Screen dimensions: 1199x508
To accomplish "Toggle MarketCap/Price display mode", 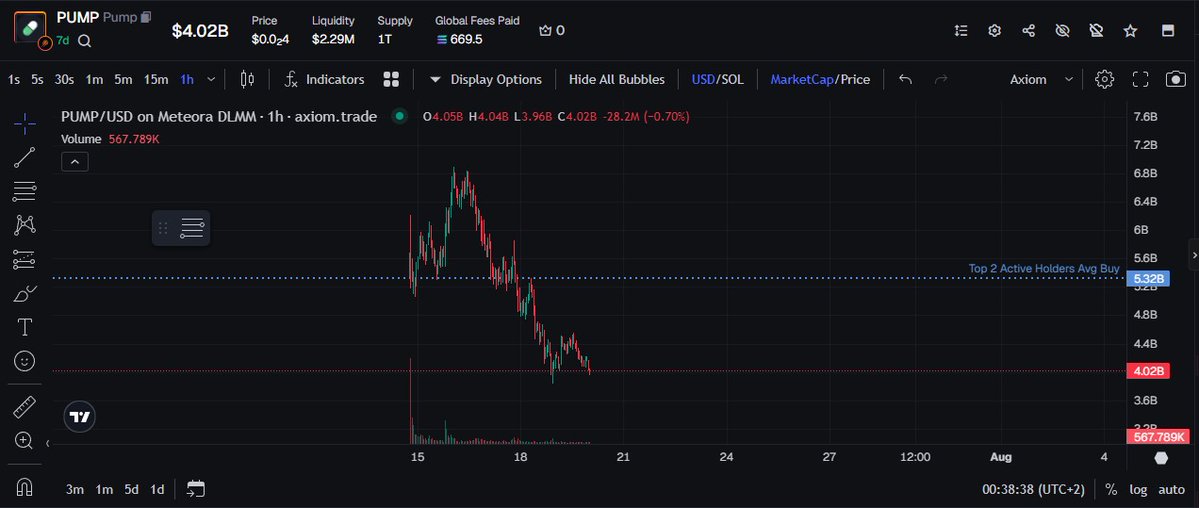I will 820,79.
